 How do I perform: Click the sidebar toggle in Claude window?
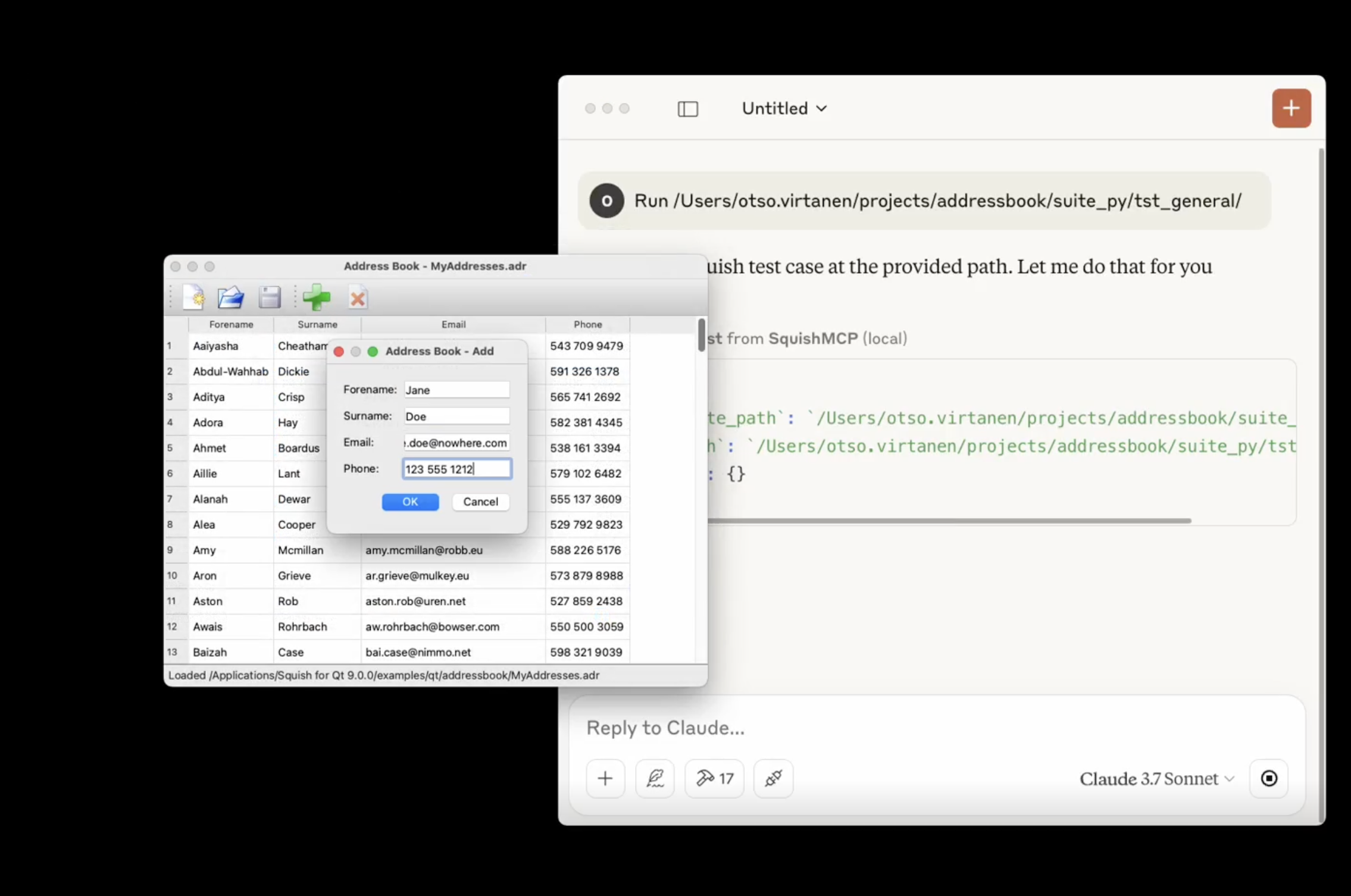[x=687, y=108]
